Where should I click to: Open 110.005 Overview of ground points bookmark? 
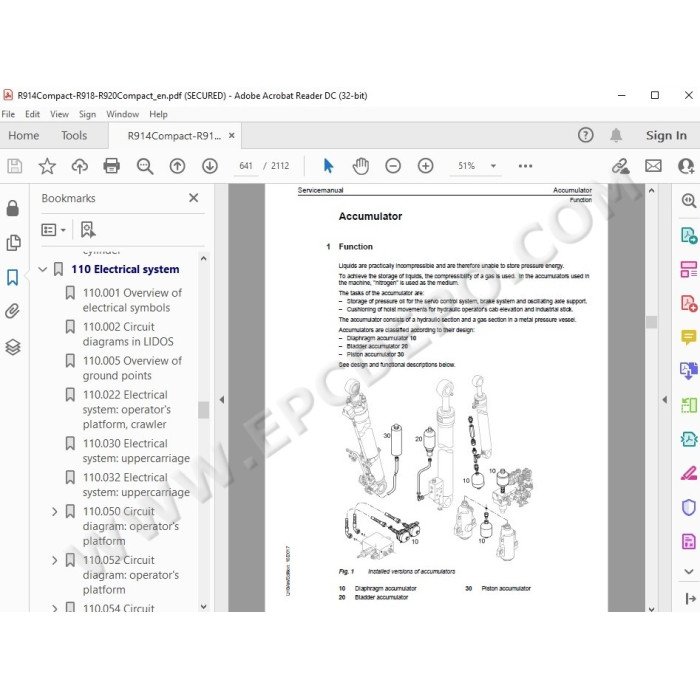tap(132, 368)
